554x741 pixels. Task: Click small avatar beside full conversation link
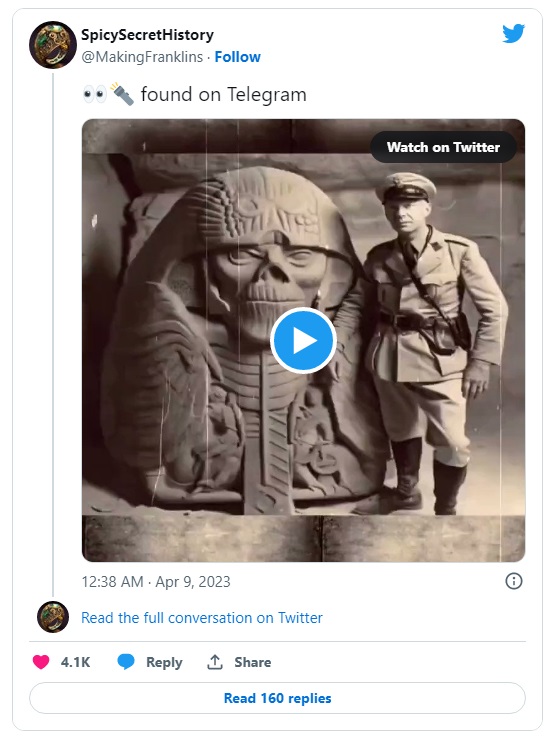[53, 617]
